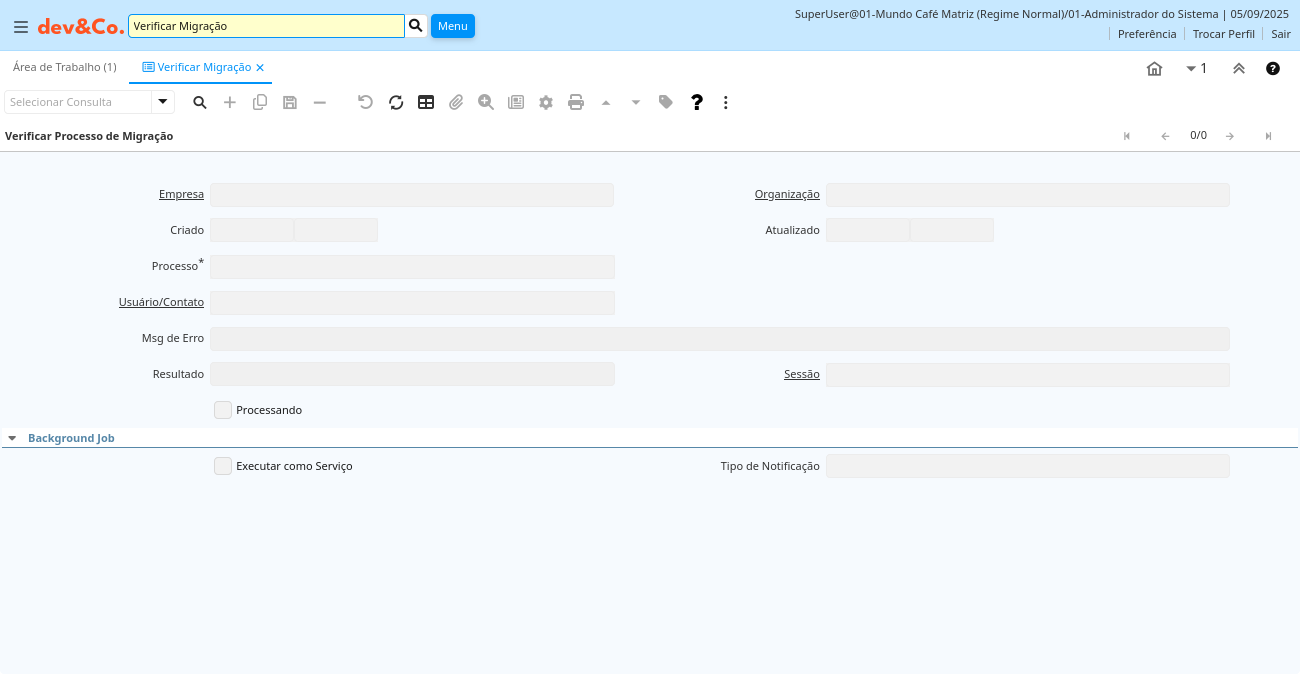The image size is (1300, 674).
Task: Open the more options three-dot menu
Action: pos(726,102)
